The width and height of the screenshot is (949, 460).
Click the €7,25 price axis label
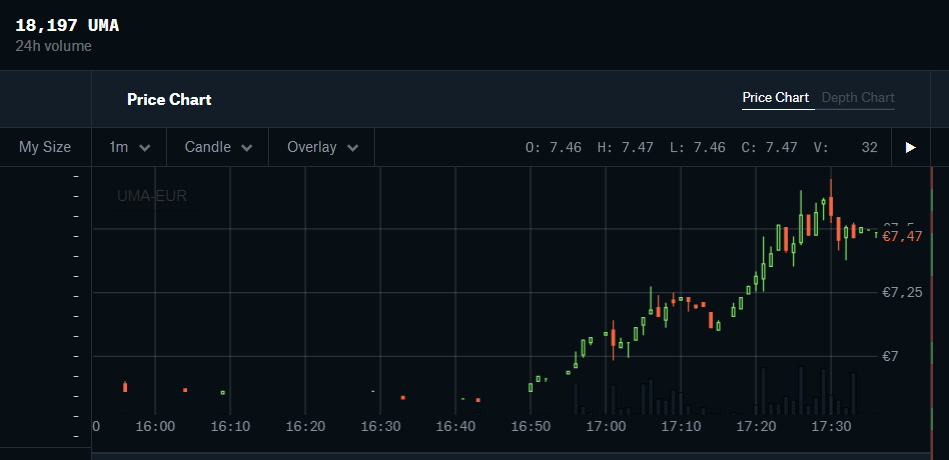901,292
